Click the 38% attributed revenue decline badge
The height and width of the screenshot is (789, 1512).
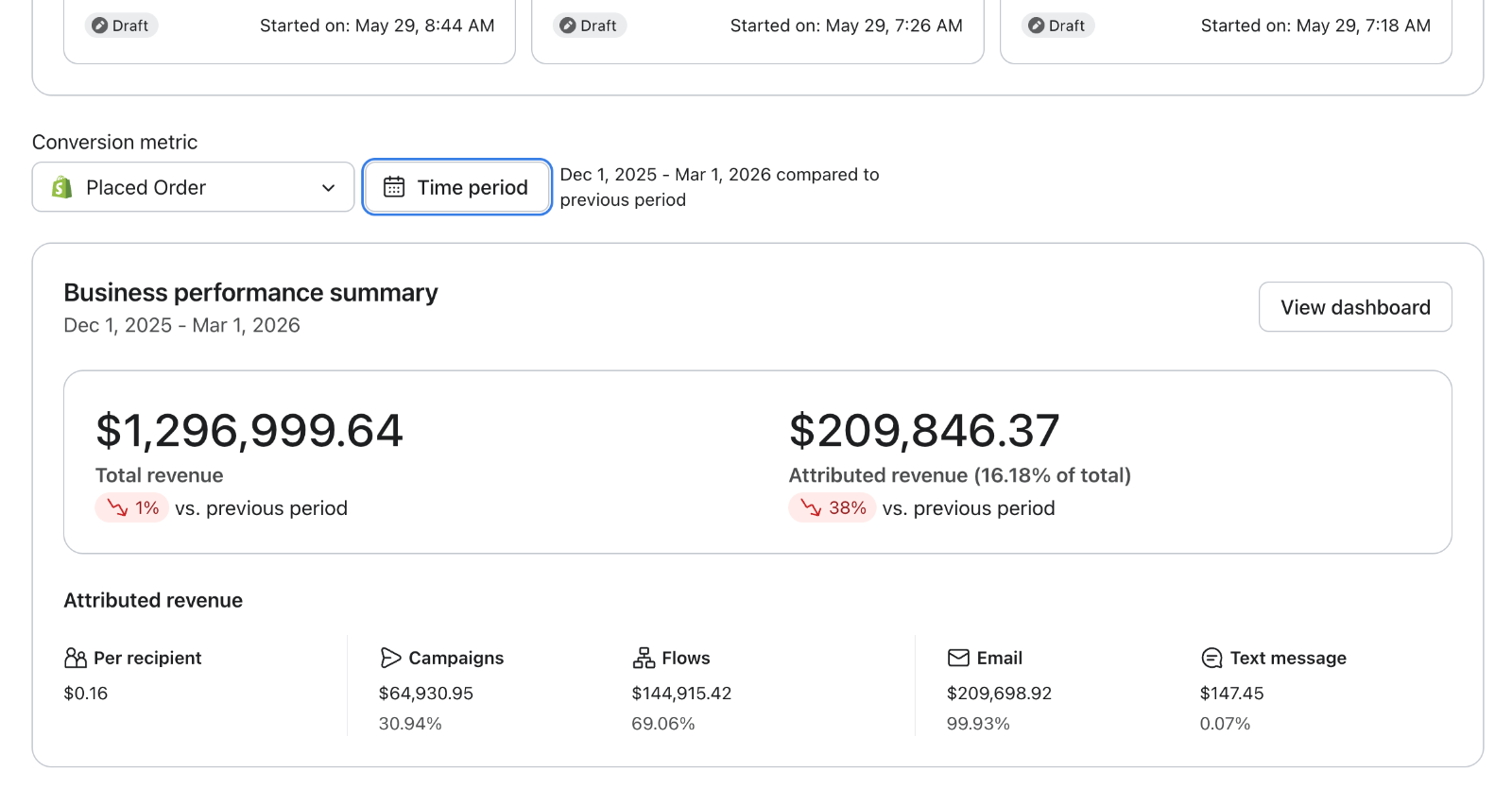[833, 508]
